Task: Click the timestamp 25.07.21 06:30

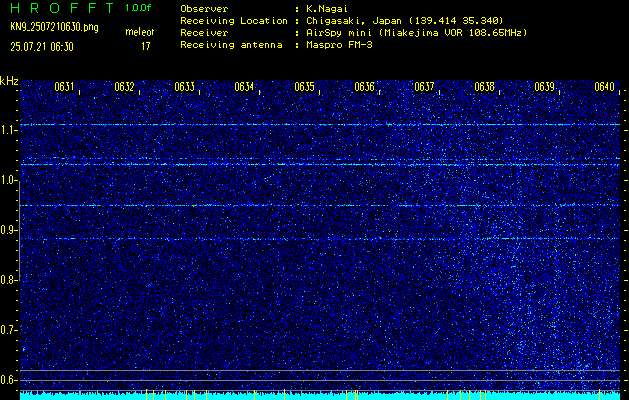Action: [42, 47]
